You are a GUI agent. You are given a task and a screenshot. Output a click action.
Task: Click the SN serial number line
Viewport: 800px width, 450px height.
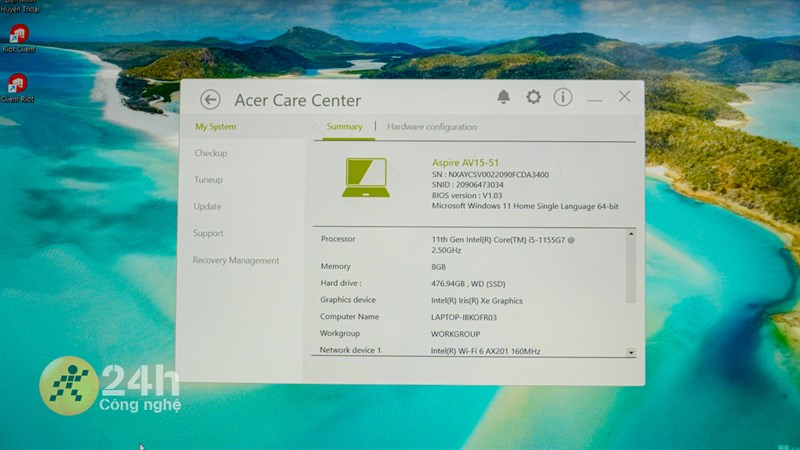coord(490,174)
